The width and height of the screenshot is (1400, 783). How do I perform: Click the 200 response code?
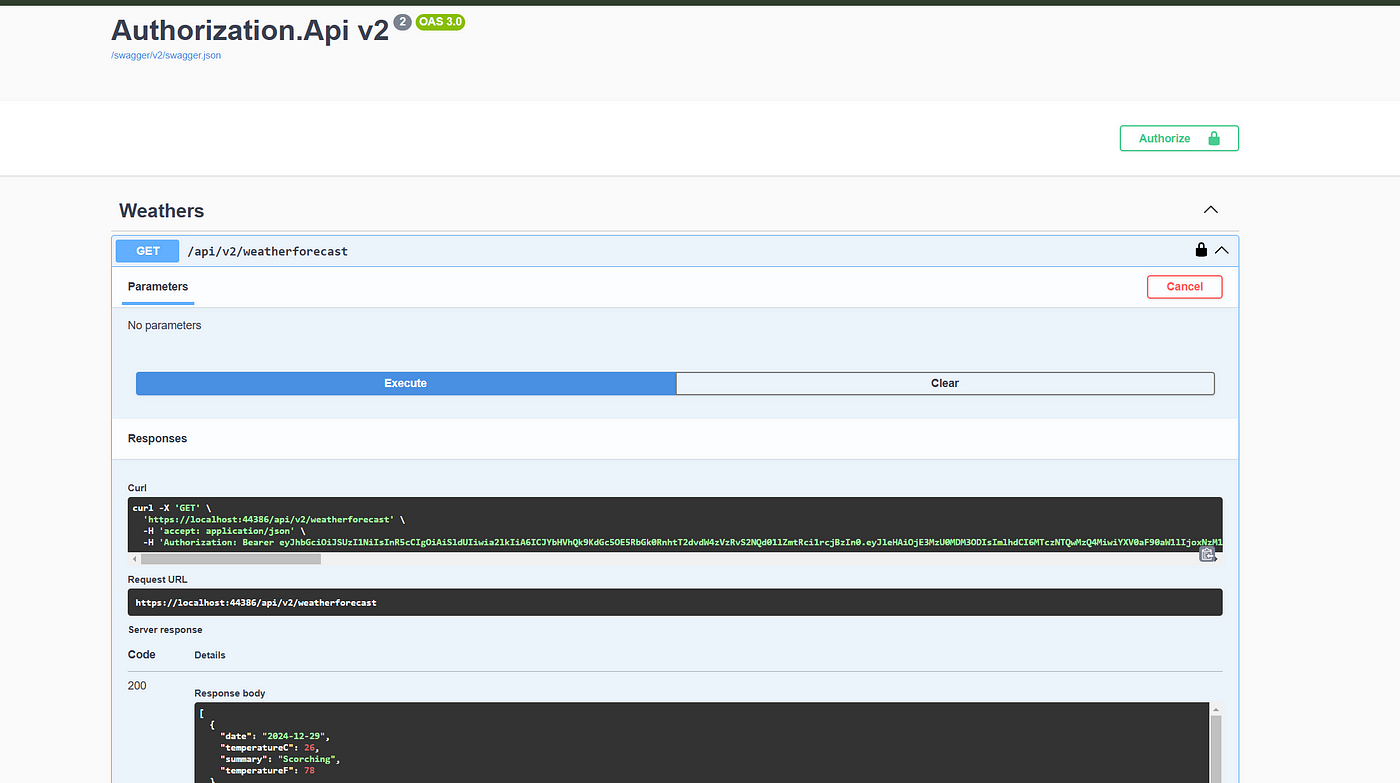tap(138, 686)
